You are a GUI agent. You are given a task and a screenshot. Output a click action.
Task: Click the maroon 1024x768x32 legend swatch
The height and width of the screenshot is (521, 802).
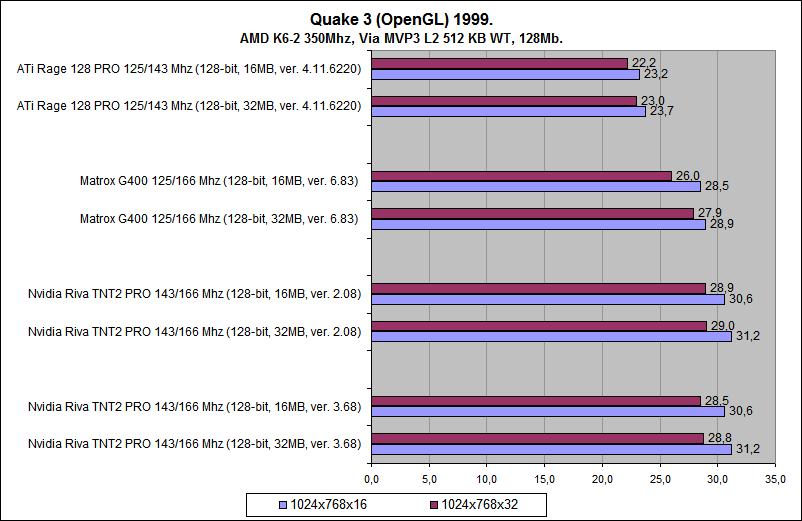click(434, 505)
